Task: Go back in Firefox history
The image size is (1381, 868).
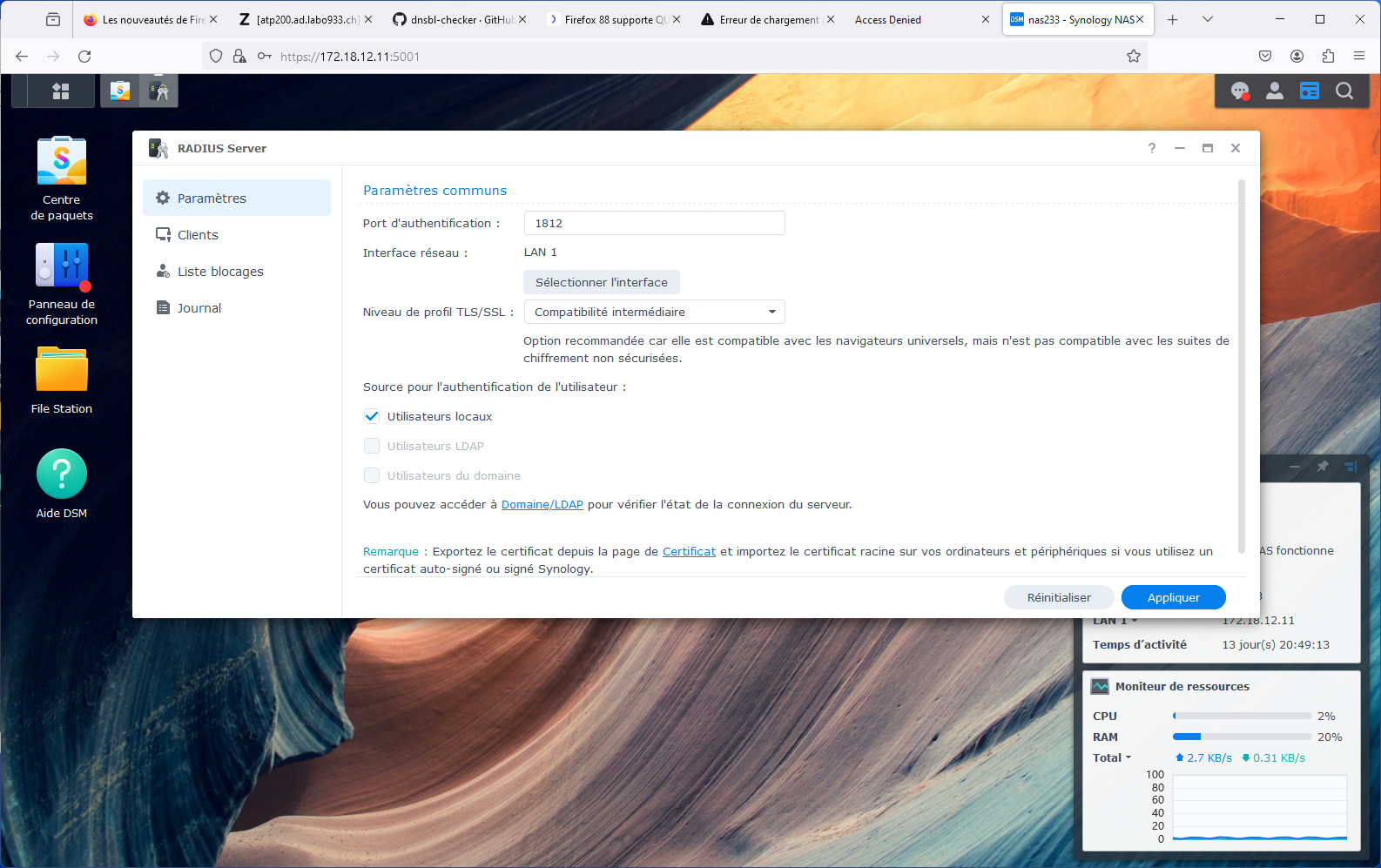Action: point(22,57)
